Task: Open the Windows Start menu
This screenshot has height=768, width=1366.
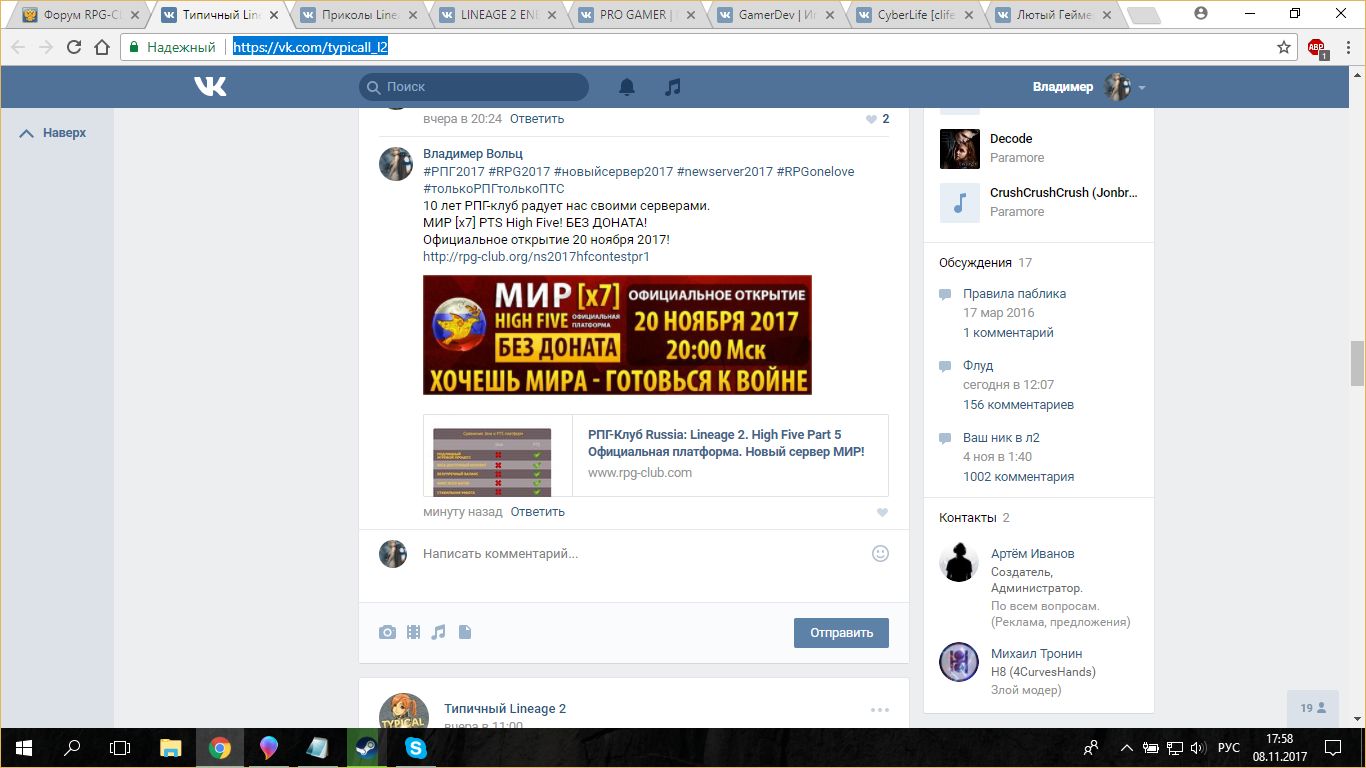Action: click(x=24, y=748)
